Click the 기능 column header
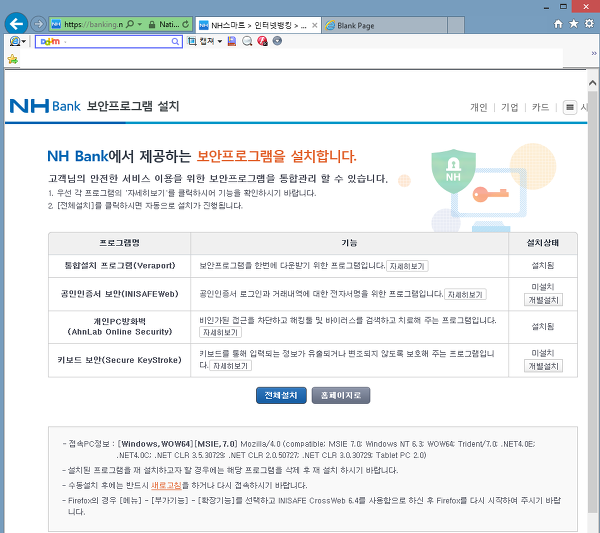Image resolution: width=600 pixels, height=533 pixels. click(349, 243)
